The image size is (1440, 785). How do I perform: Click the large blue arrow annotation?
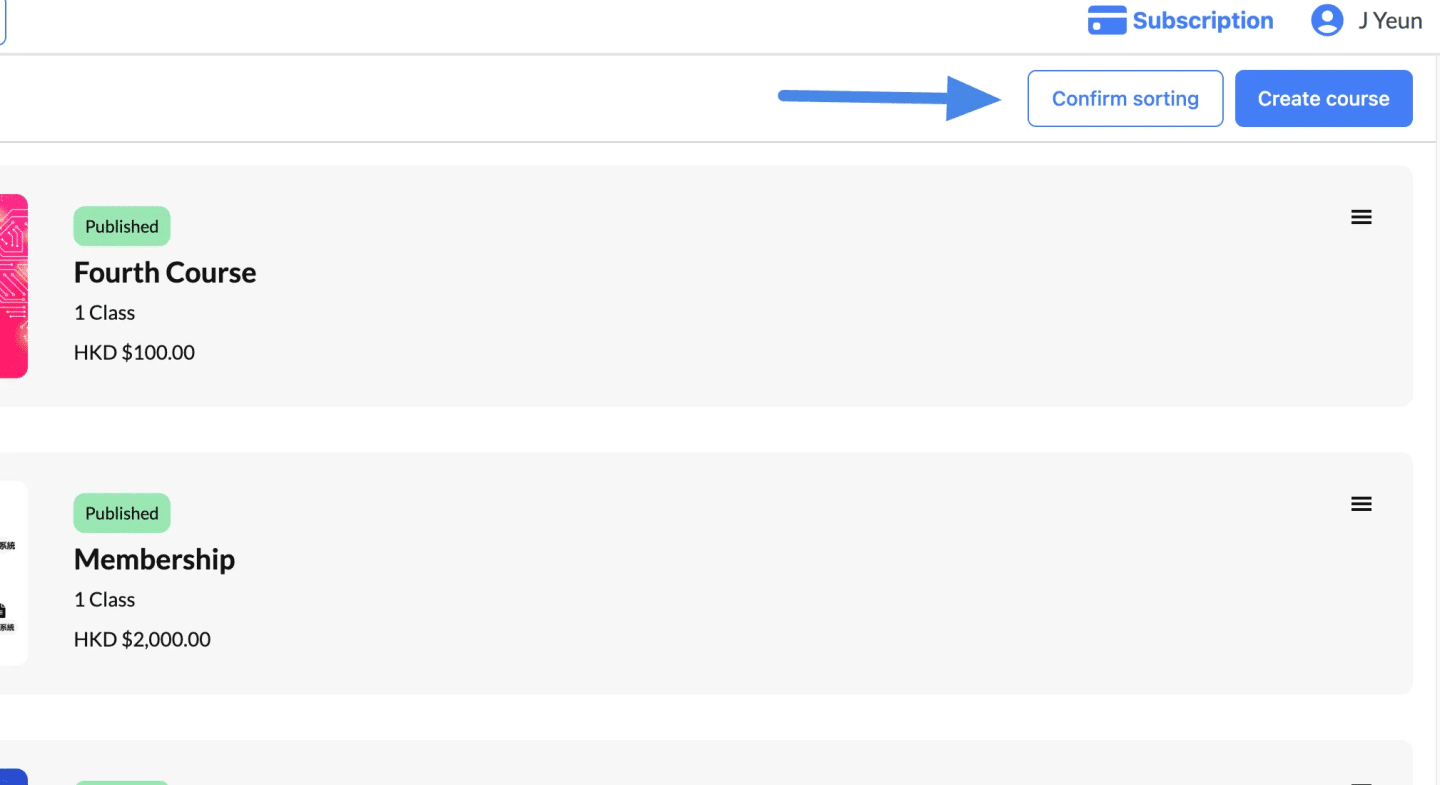(x=890, y=98)
